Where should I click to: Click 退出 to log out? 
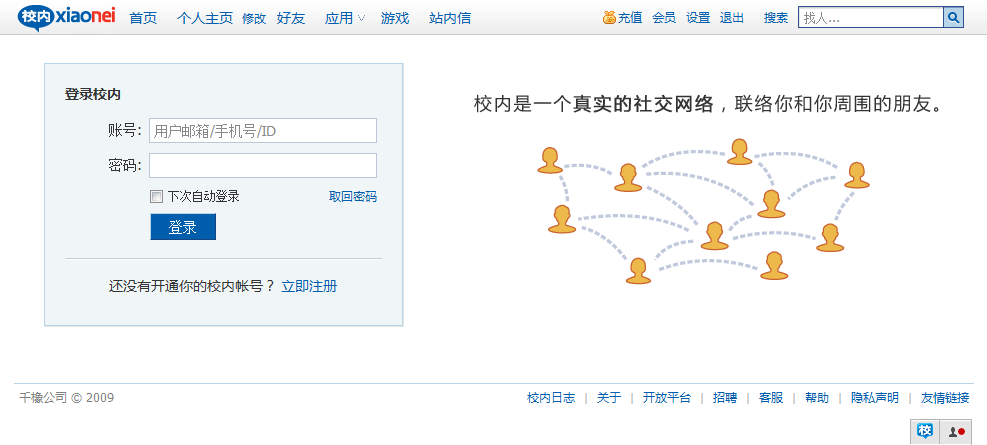tap(732, 18)
